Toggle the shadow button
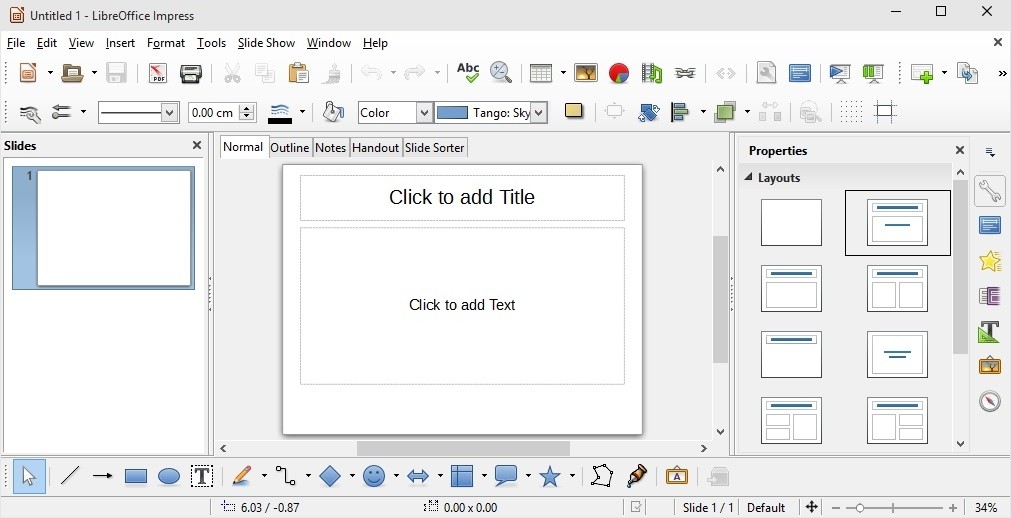The width and height of the screenshot is (1011, 518). pos(573,112)
